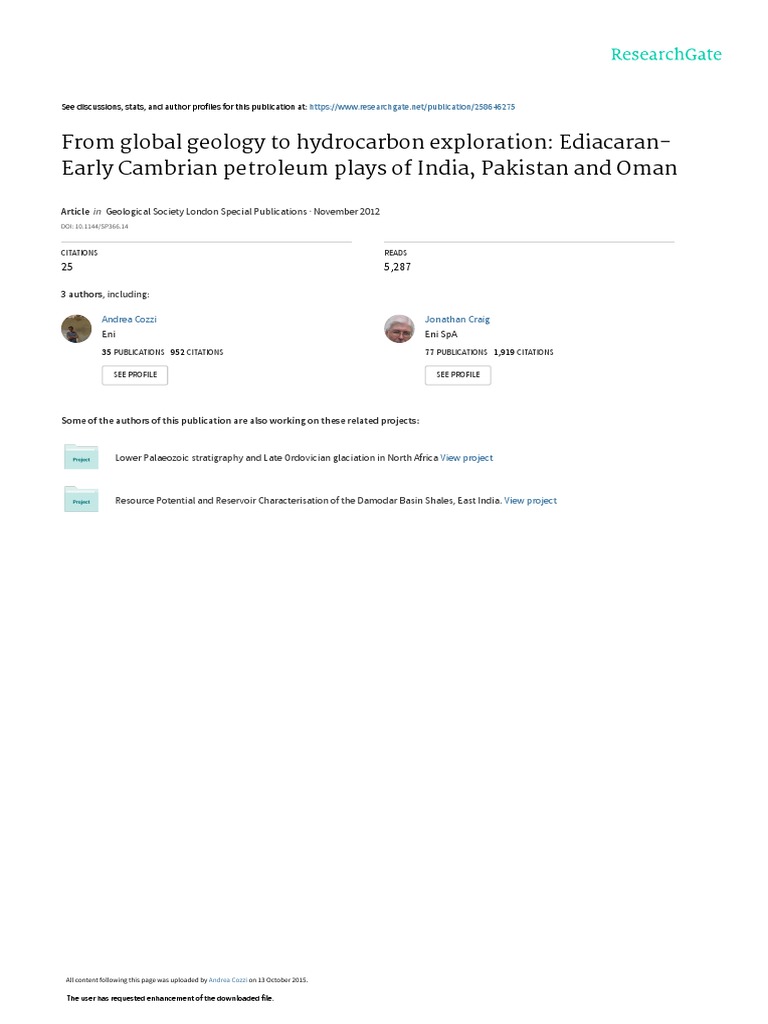Viewport: 768px width, 1024px height.
Task: Click the 5,287 reads count
Action: [x=397, y=267]
